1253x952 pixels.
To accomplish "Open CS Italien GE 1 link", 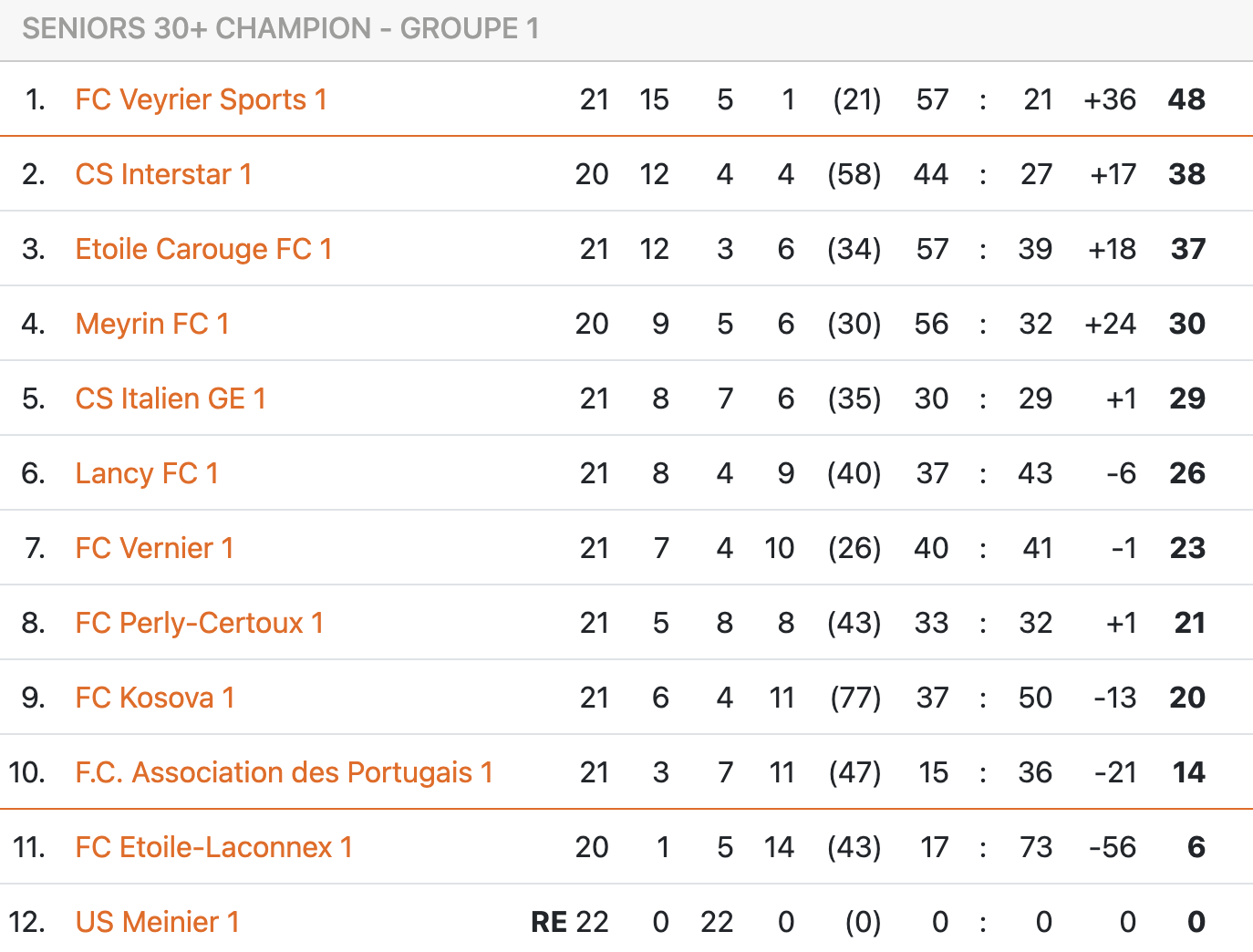I will point(171,398).
